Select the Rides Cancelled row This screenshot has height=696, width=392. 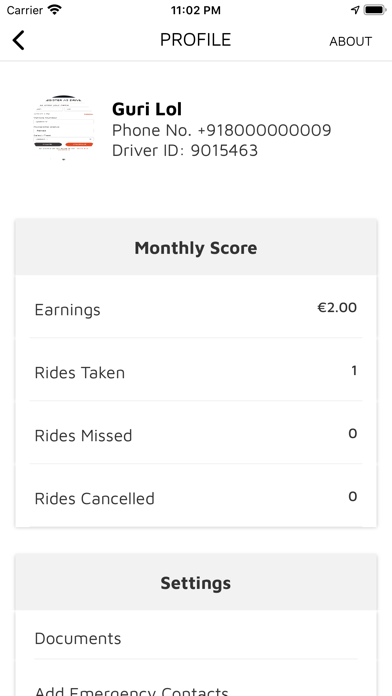pos(196,496)
